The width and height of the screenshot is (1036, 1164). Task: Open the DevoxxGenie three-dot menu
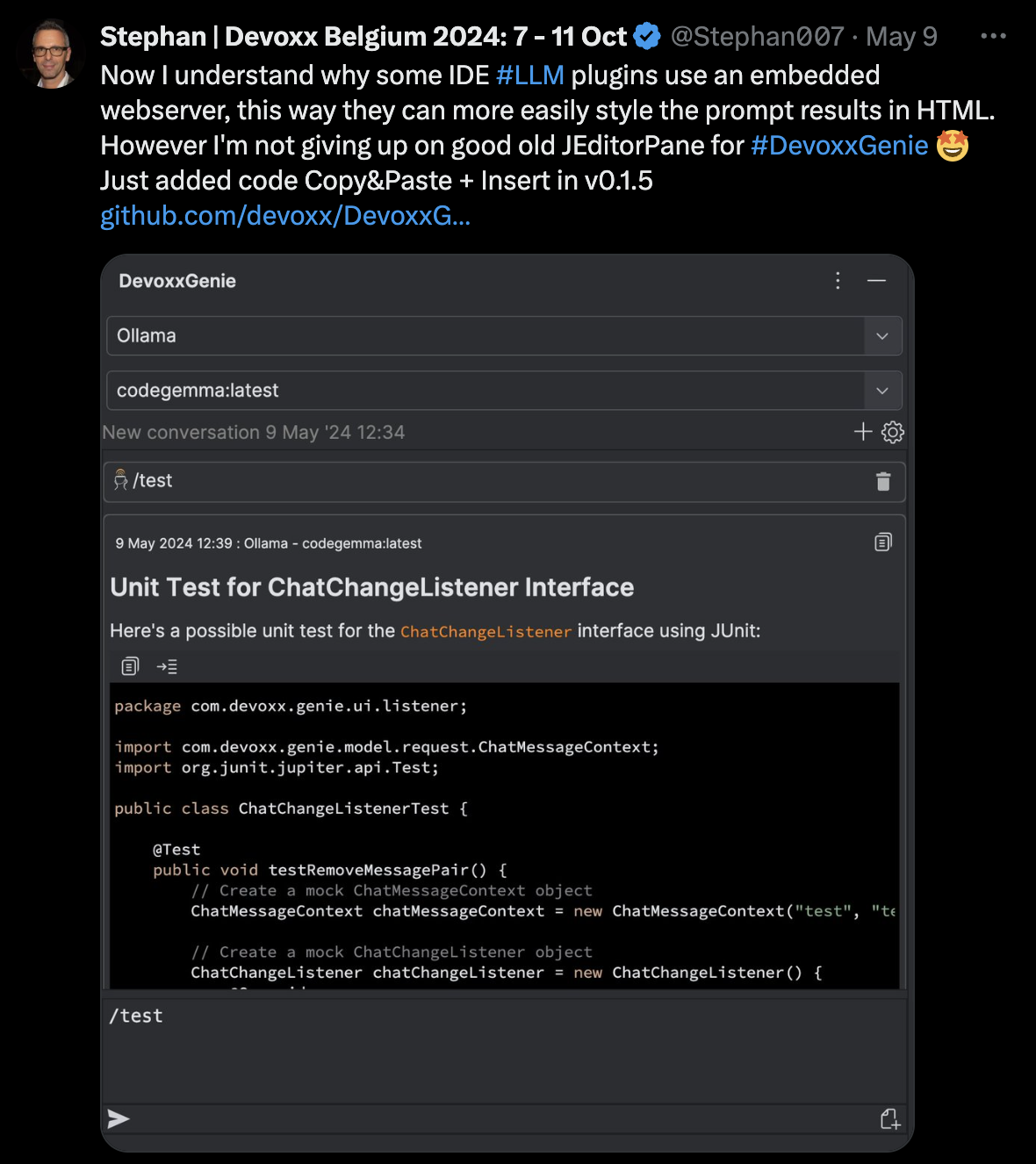pos(838,281)
